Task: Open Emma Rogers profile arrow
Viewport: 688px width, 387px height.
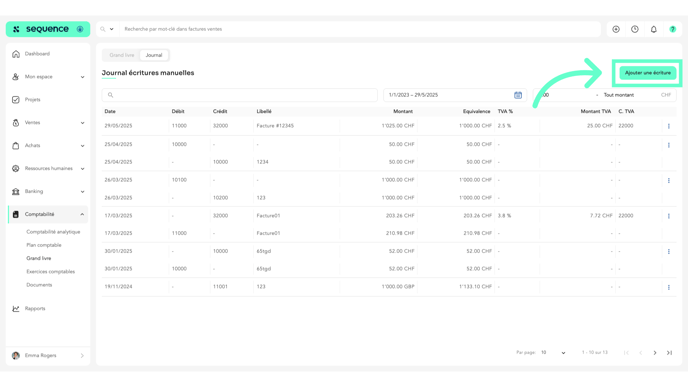Action: point(82,356)
